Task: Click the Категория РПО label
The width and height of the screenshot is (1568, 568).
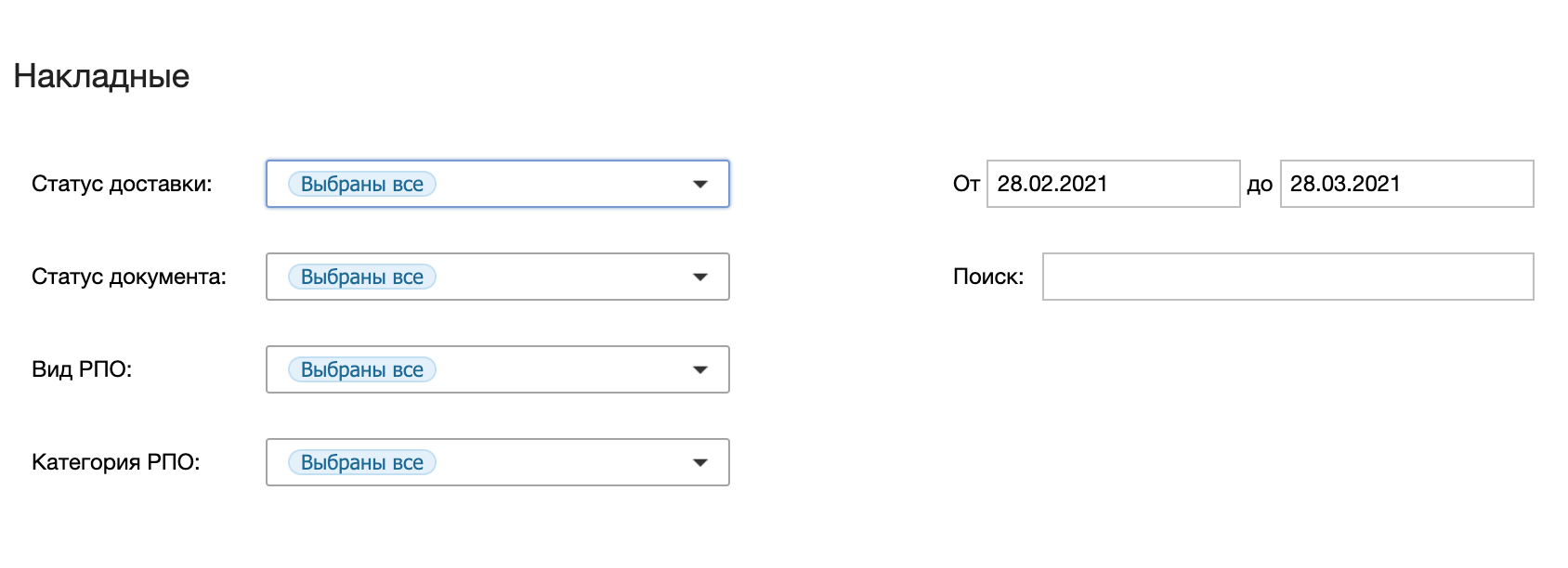Action: point(116,462)
